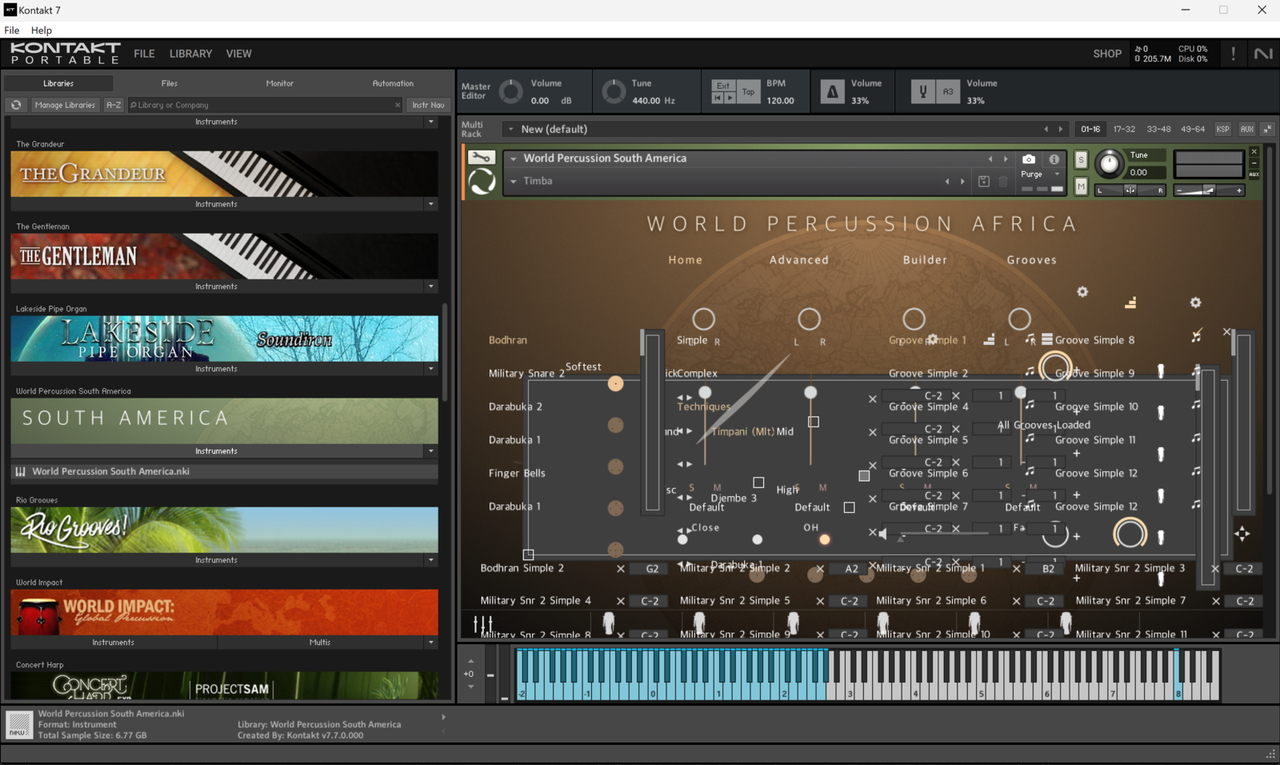Click the instrument Tune knob

(1109, 163)
